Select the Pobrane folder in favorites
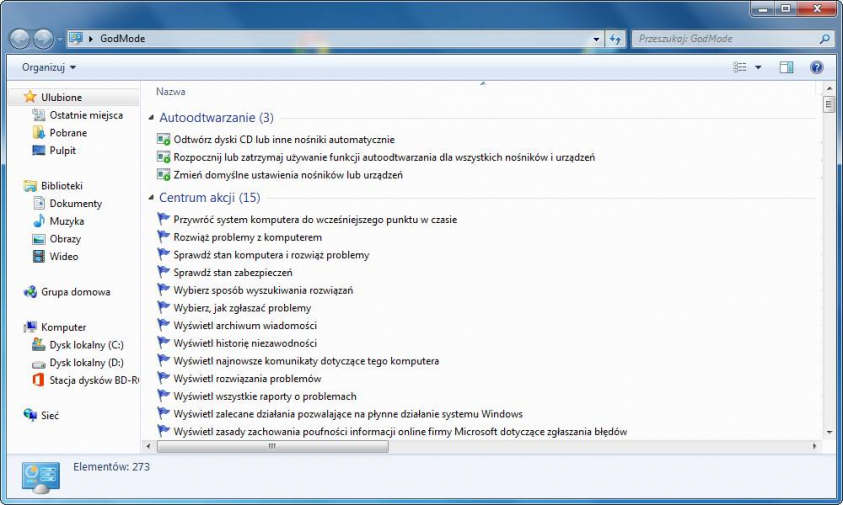The image size is (843, 505). (x=68, y=133)
